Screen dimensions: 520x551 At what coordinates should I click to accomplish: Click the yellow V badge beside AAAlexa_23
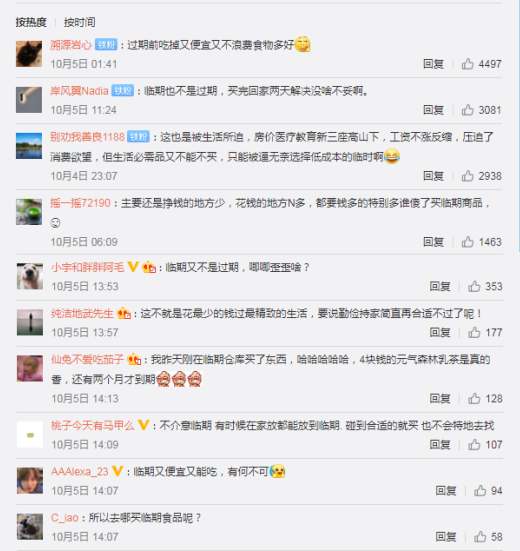(117, 471)
